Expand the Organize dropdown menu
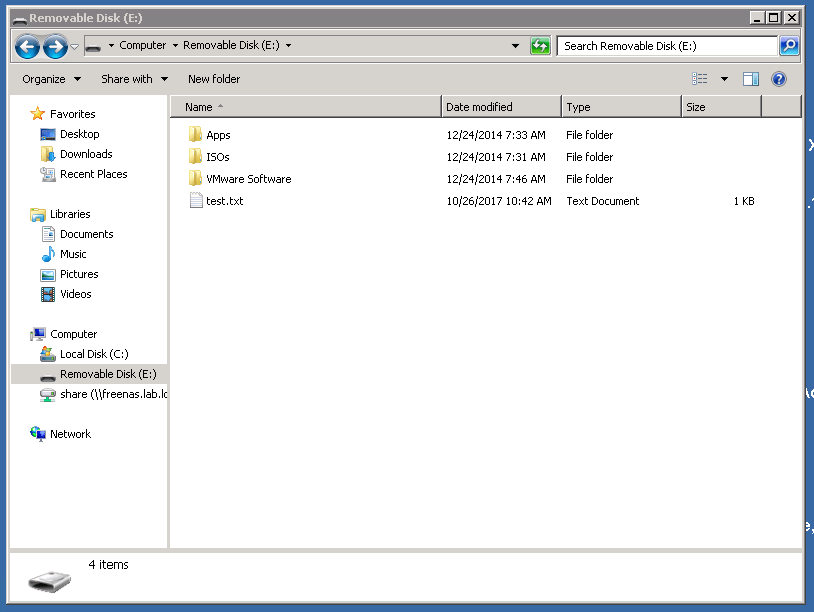This screenshot has height=612, width=814. (49, 79)
